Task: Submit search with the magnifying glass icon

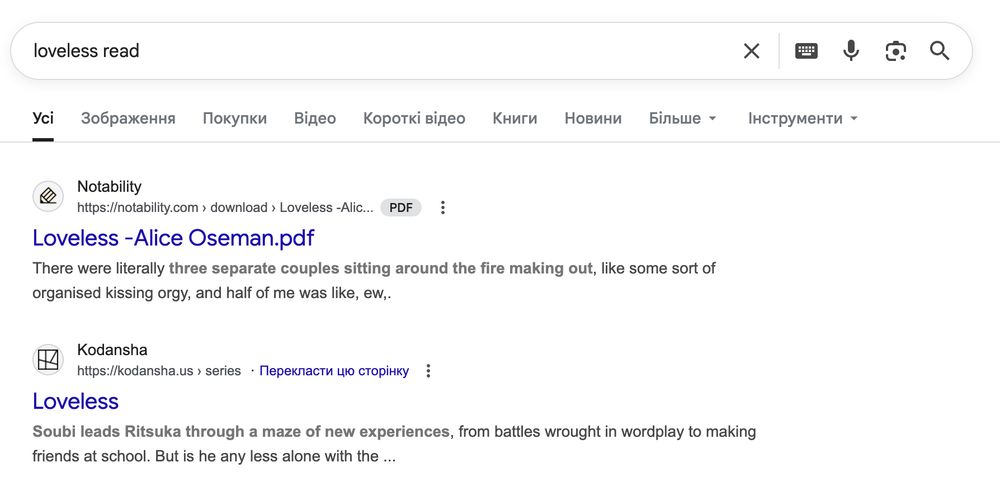Action: click(939, 51)
